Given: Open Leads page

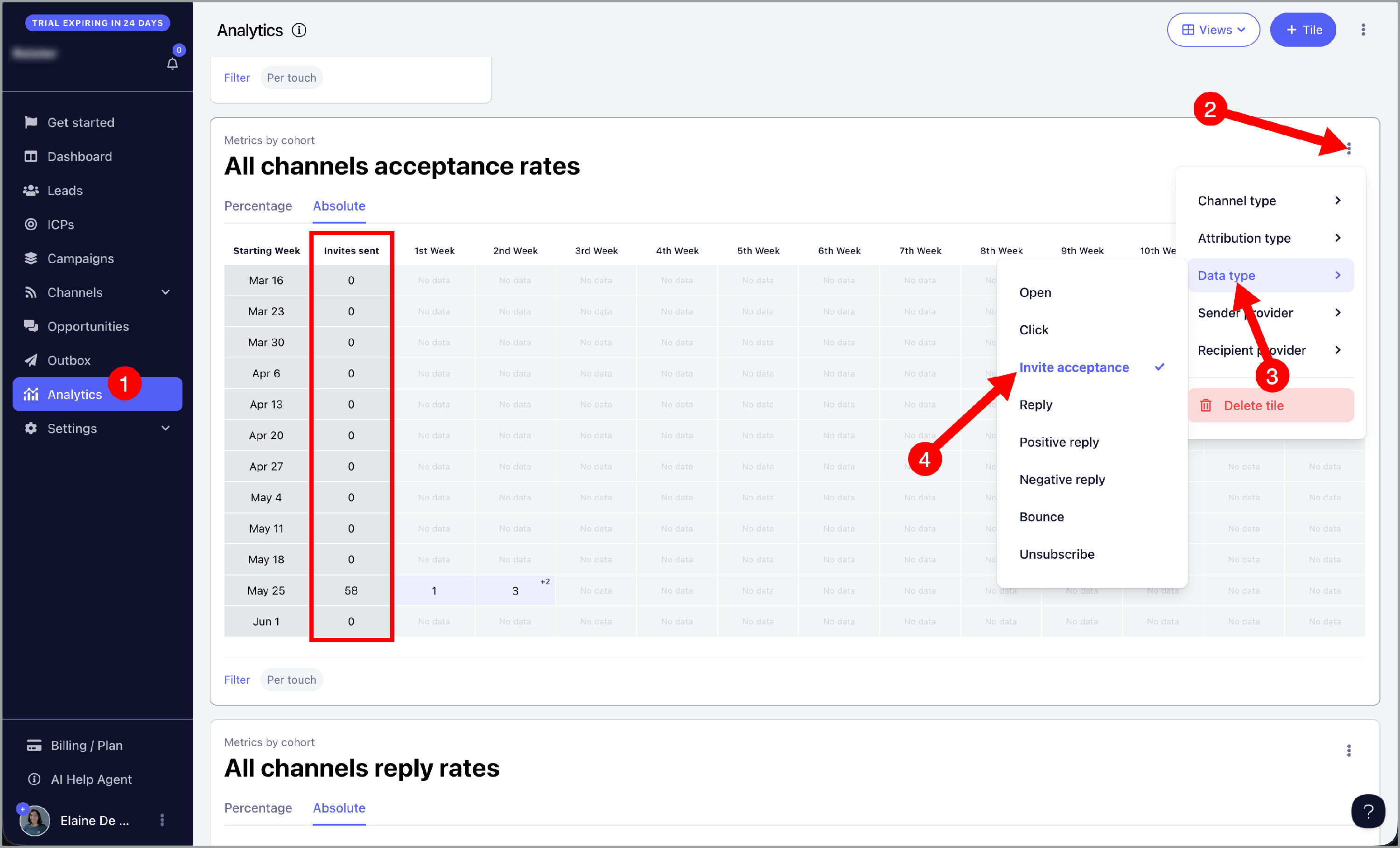Looking at the screenshot, I should (x=97, y=190).
